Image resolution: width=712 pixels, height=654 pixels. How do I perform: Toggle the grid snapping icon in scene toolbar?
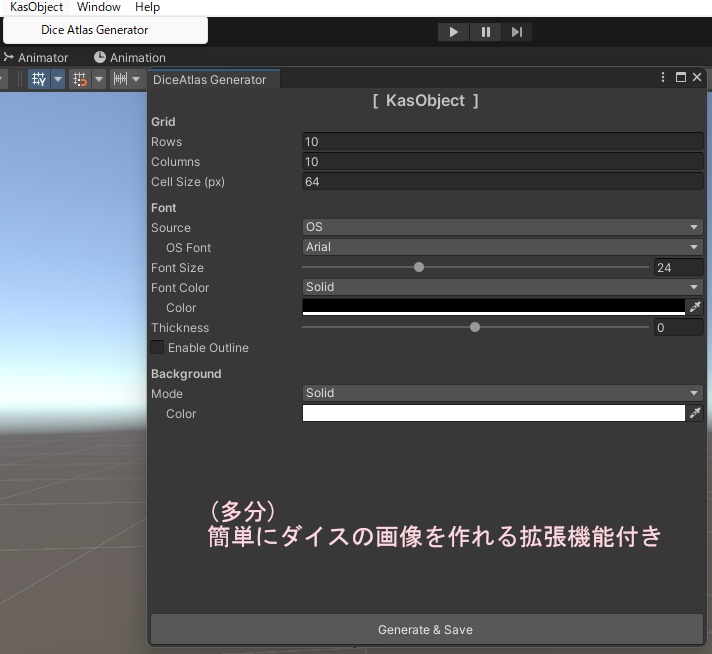point(39,79)
